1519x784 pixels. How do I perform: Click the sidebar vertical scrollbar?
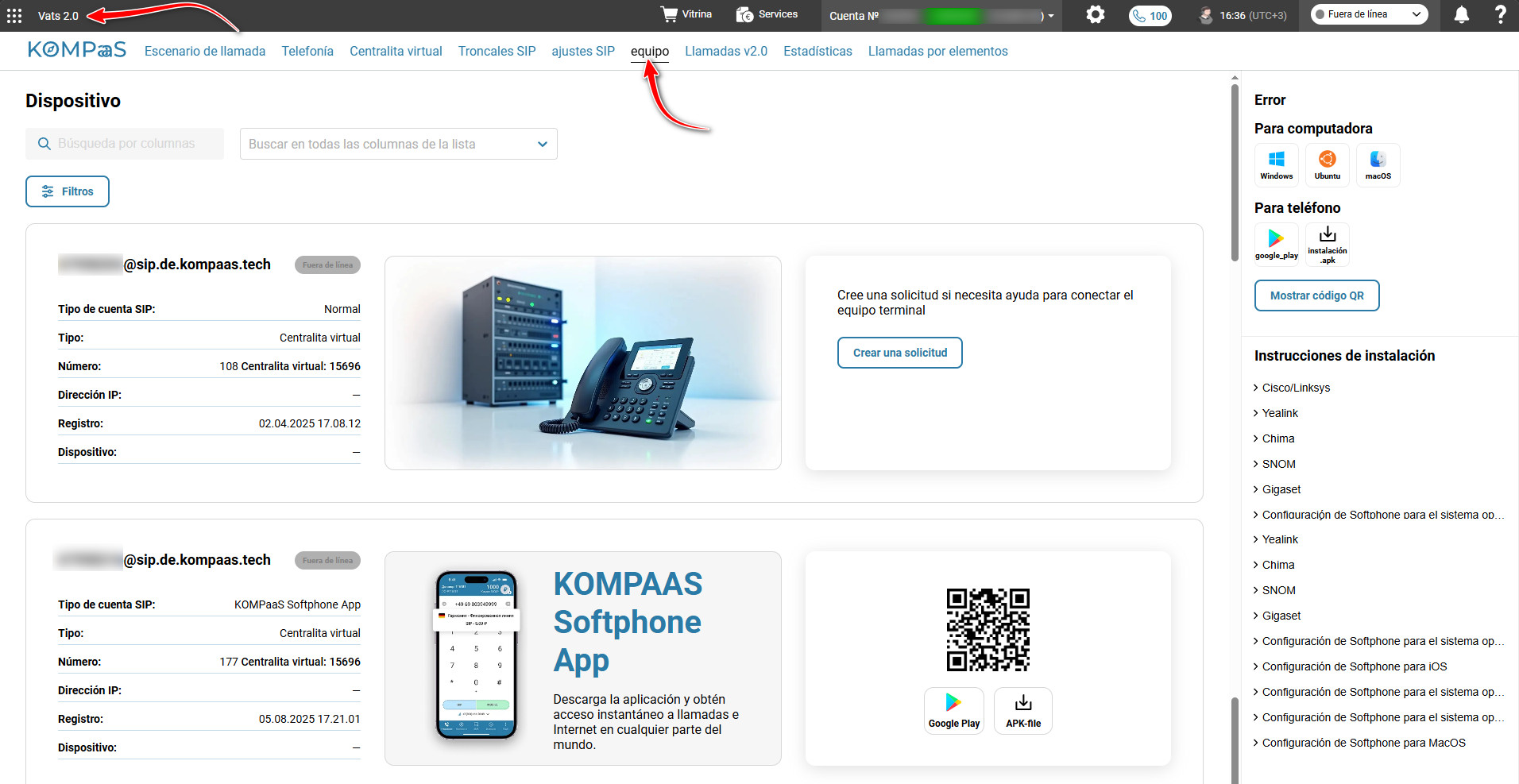pyautogui.click(x=1235, y=739)
